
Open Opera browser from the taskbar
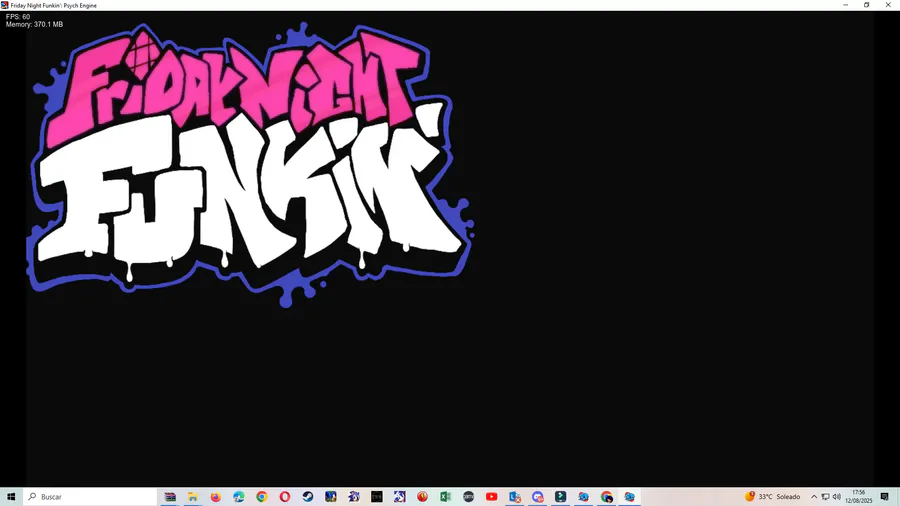[285, 496]
